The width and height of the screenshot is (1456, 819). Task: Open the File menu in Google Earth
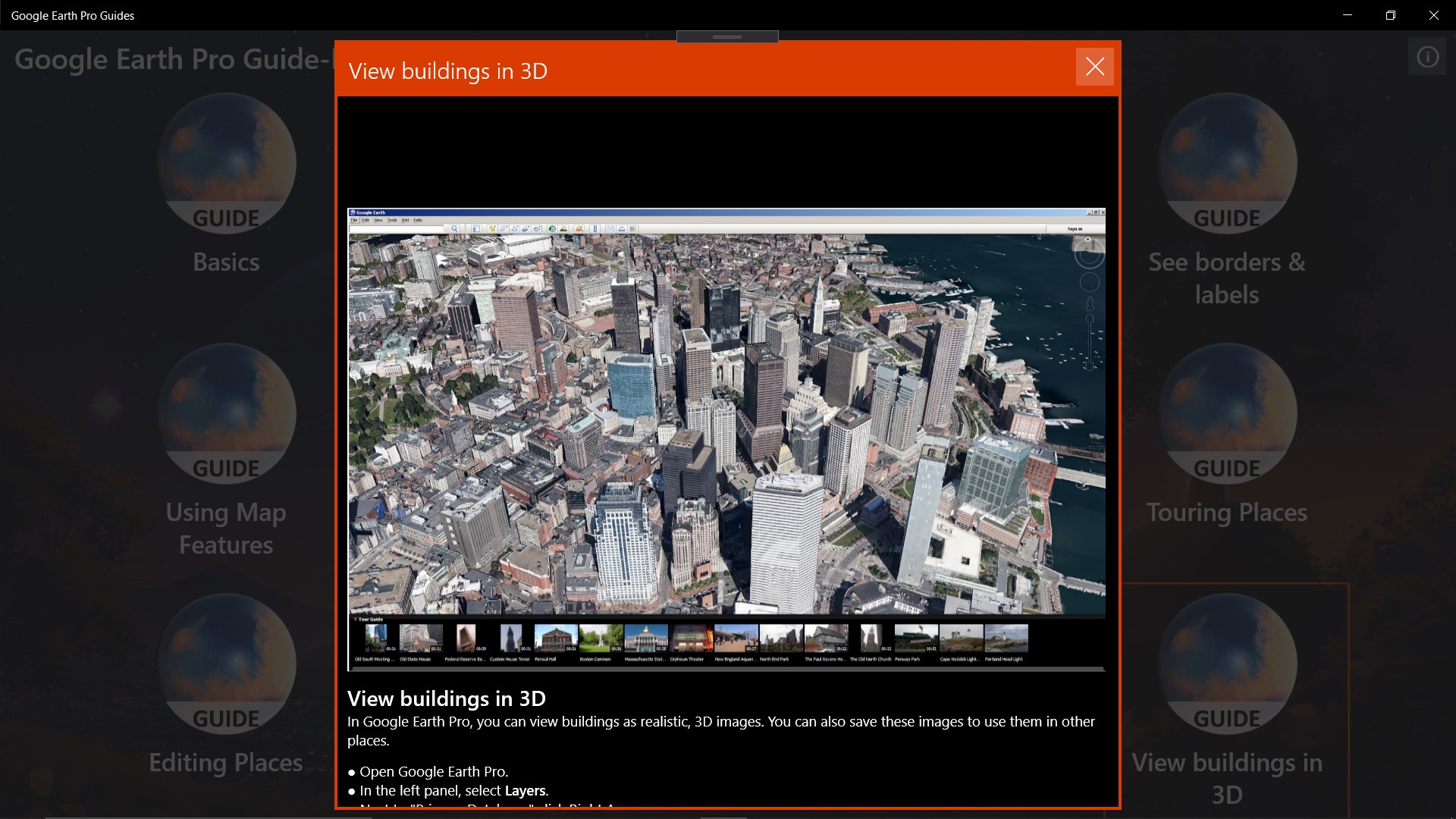pos(353,220)
